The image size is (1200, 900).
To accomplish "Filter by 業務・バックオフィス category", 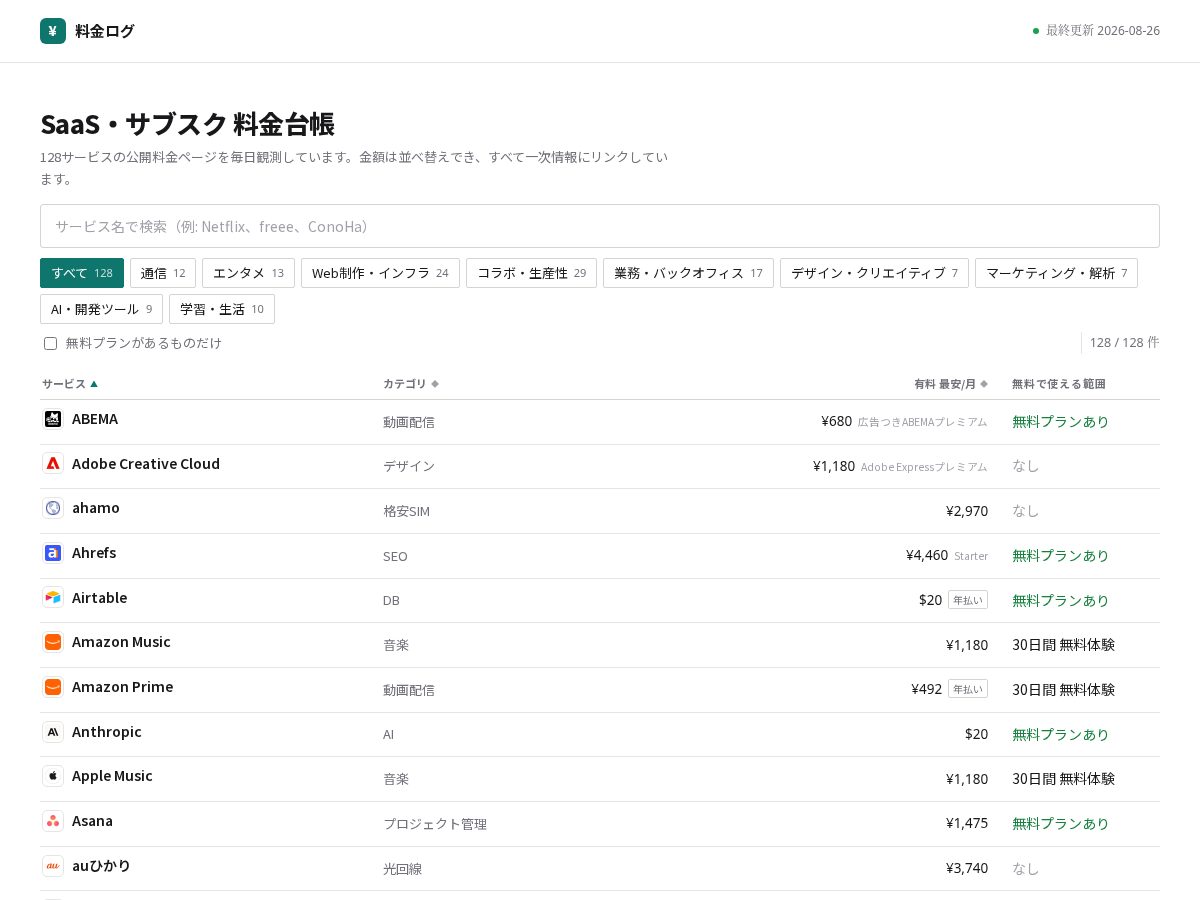I will tap(688, 273).
